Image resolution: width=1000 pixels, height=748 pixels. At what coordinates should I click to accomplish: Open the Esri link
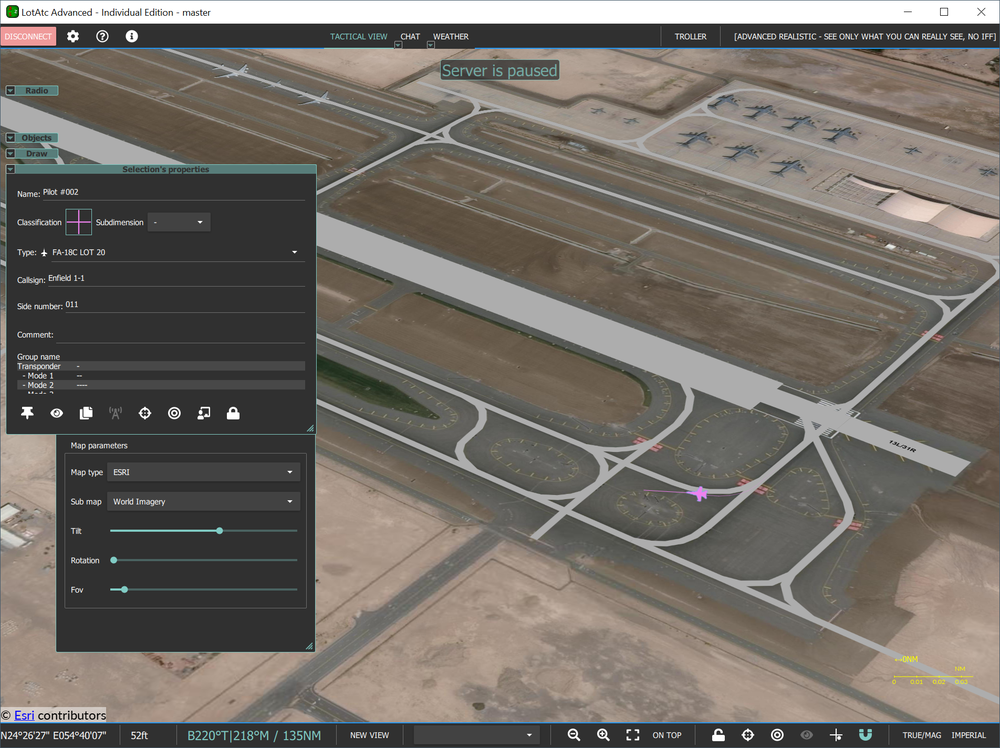24,715
